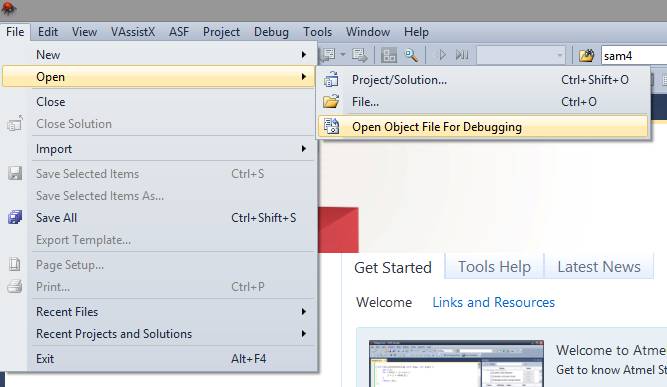Open the VAssistX menu
The image size is (667, 387).
tap(133, 32)
